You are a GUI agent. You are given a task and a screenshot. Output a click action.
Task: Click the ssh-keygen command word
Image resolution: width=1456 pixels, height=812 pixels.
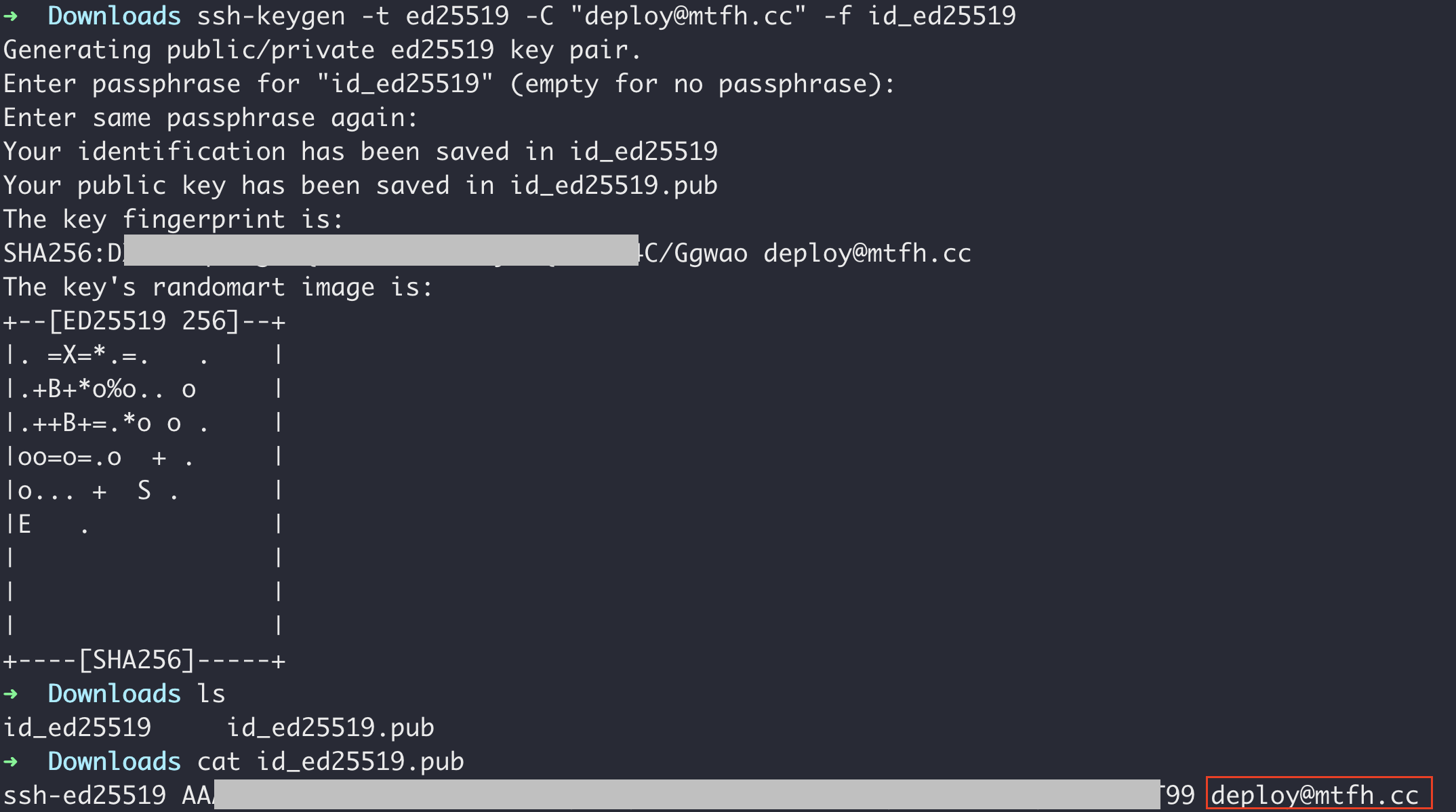coord(270,16)
